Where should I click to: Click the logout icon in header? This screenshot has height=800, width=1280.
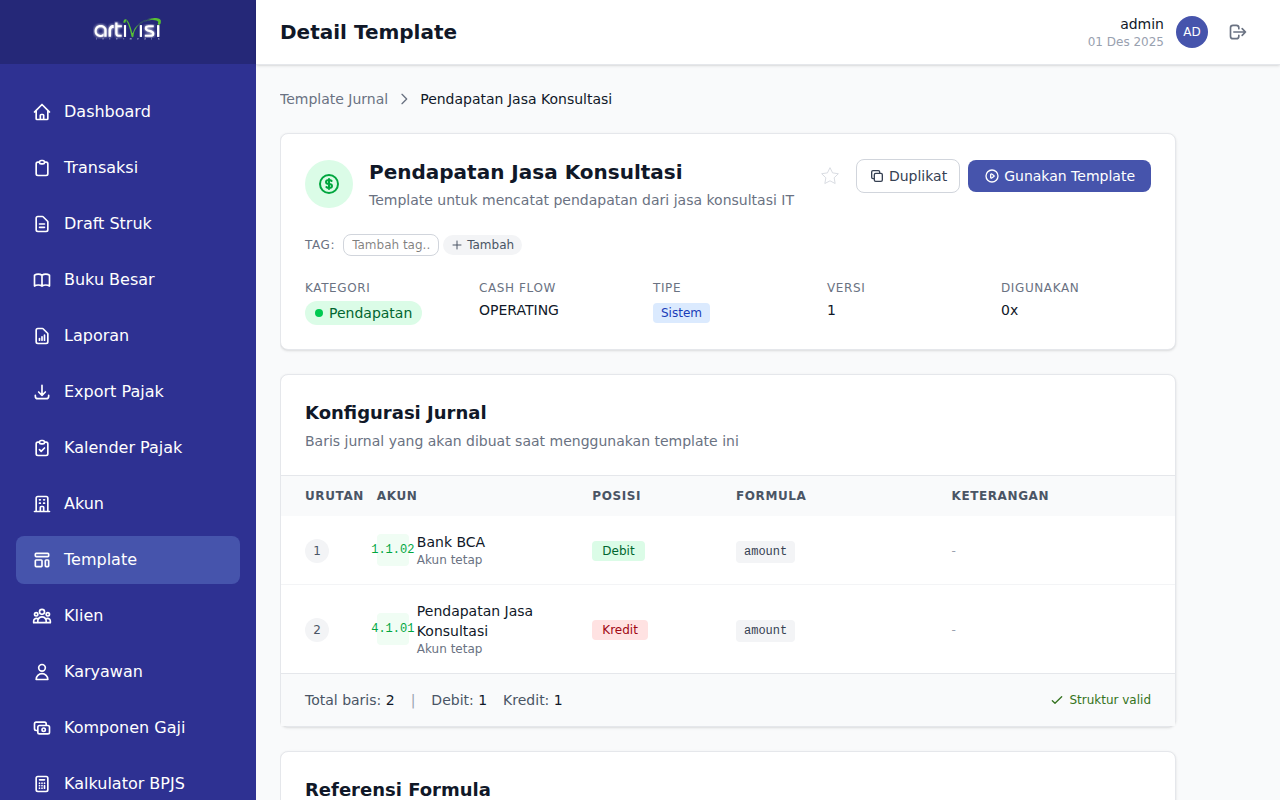click(x=1238, y=32)
